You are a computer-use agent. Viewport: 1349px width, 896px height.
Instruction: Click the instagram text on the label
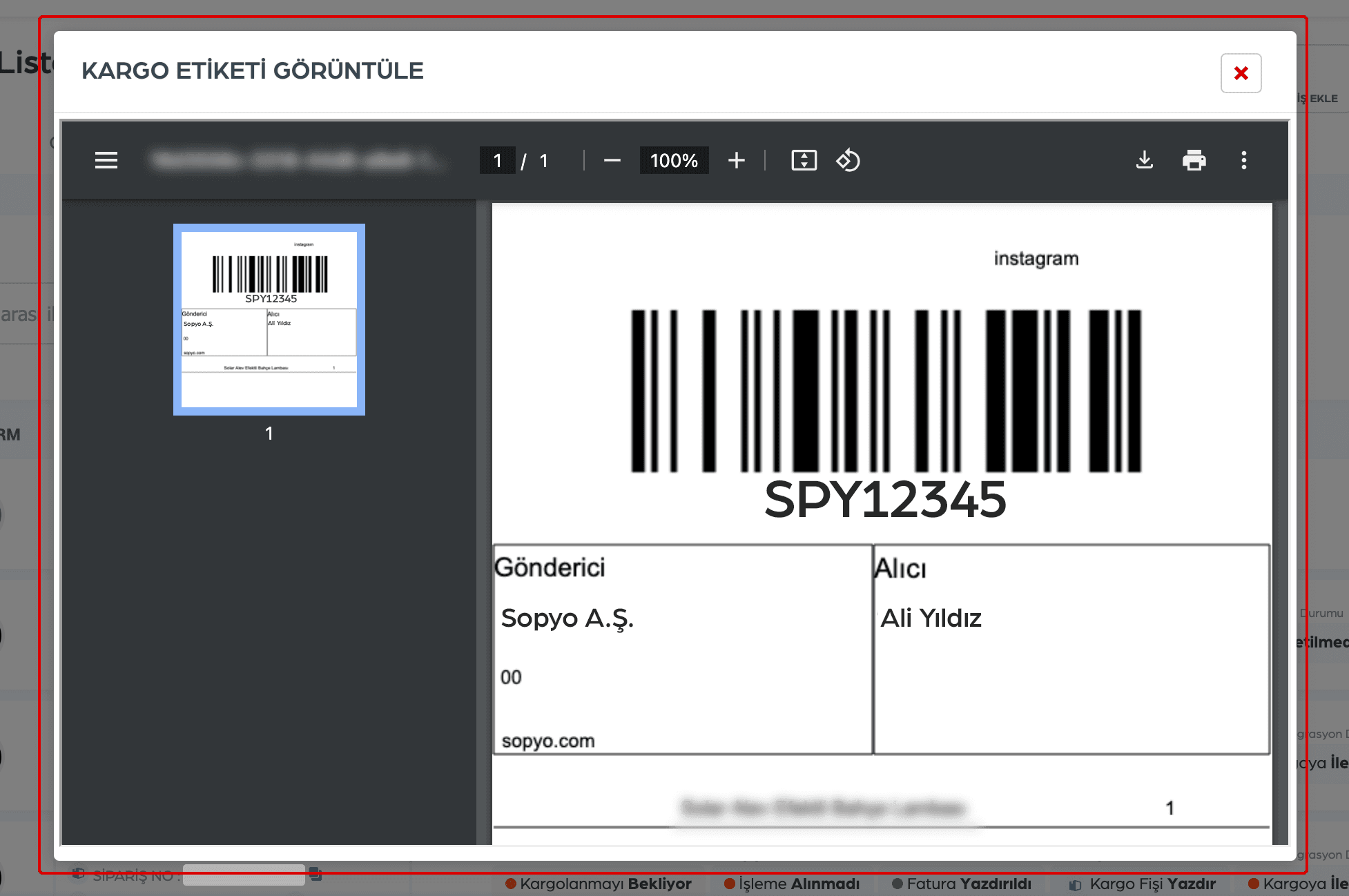point(1036,259)
